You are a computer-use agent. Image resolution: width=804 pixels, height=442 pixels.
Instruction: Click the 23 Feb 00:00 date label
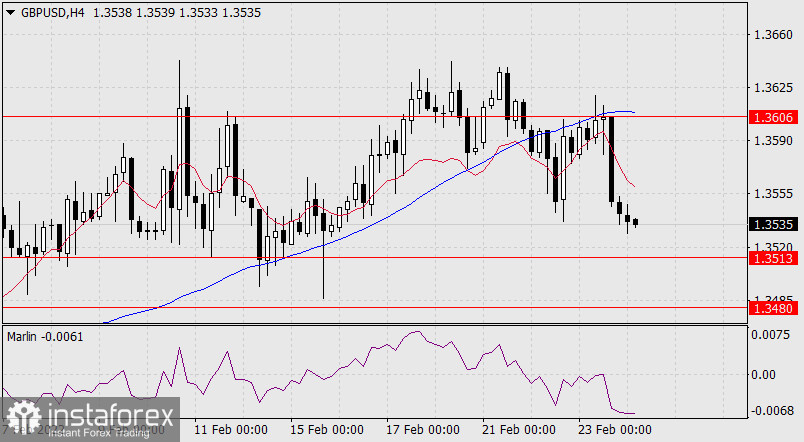point(615,431)
